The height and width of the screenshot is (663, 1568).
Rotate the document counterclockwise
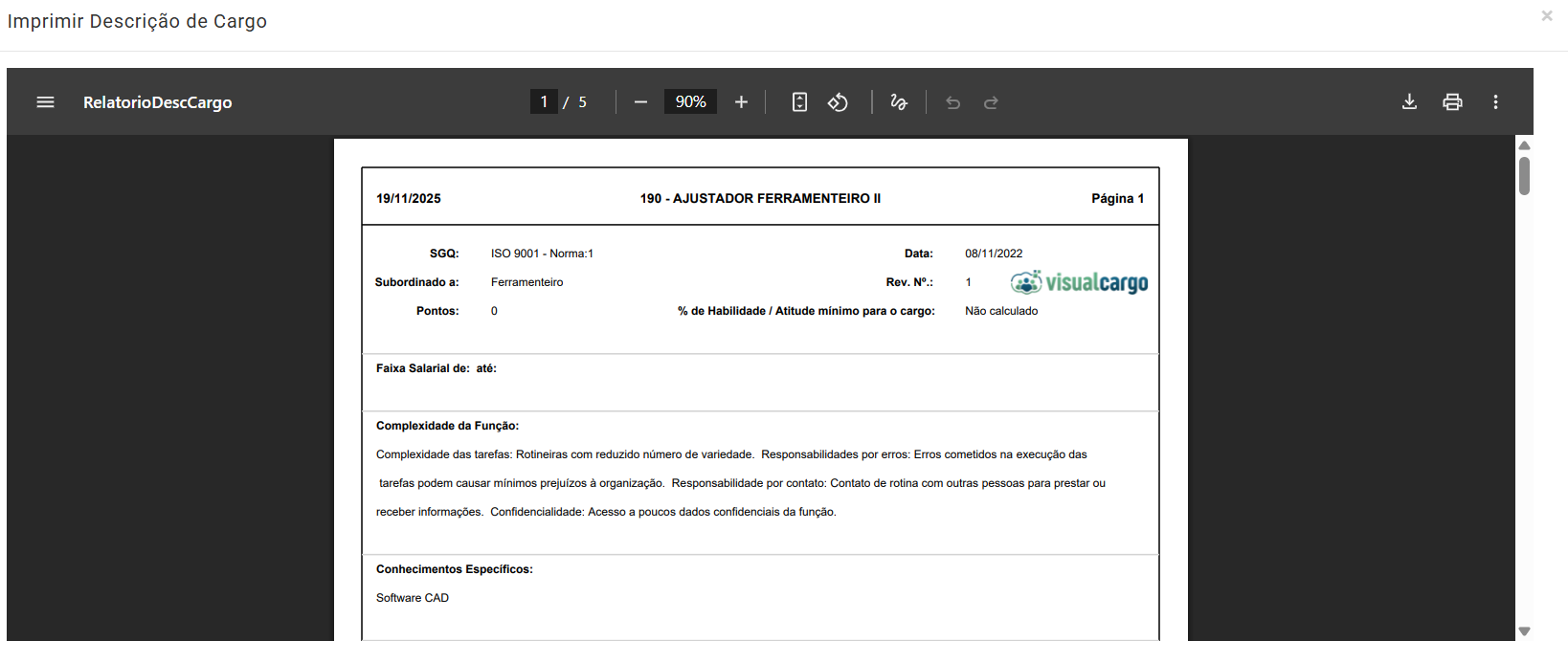click(x=838, y=102)
